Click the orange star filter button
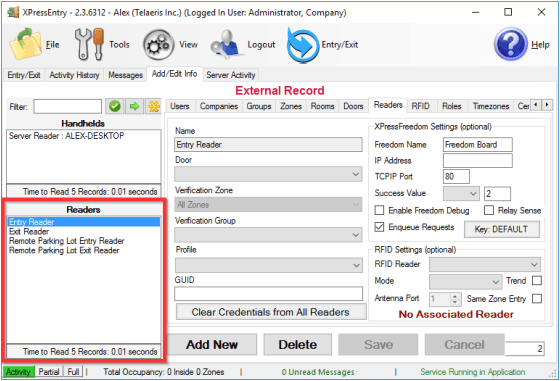The width and height of the screenshot is (560, 381). 154,106
